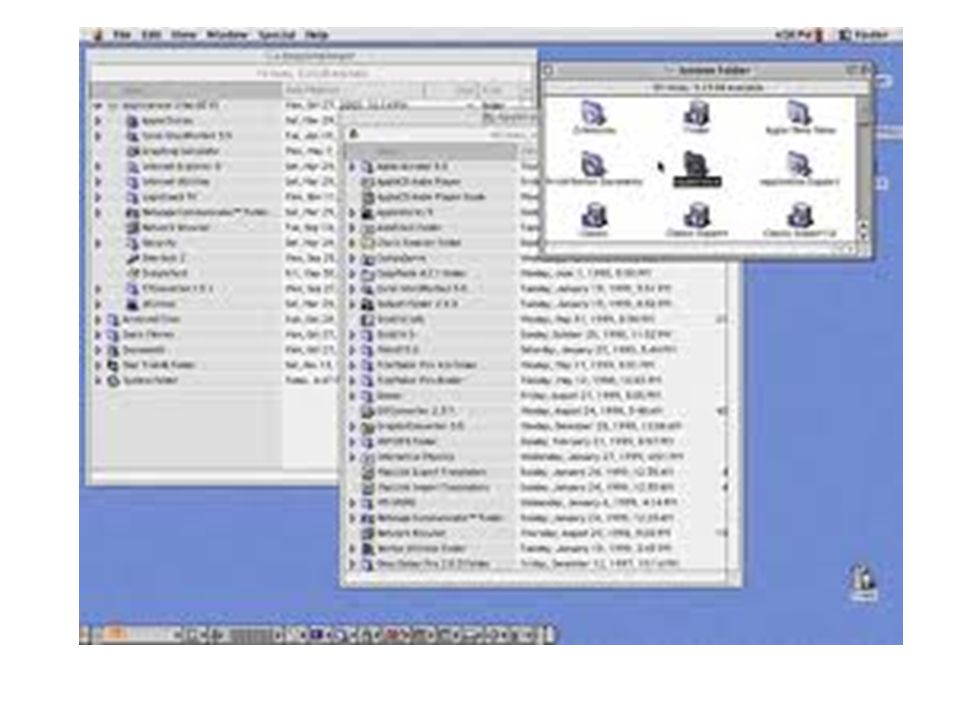Open the Special menu

point(277,35)
